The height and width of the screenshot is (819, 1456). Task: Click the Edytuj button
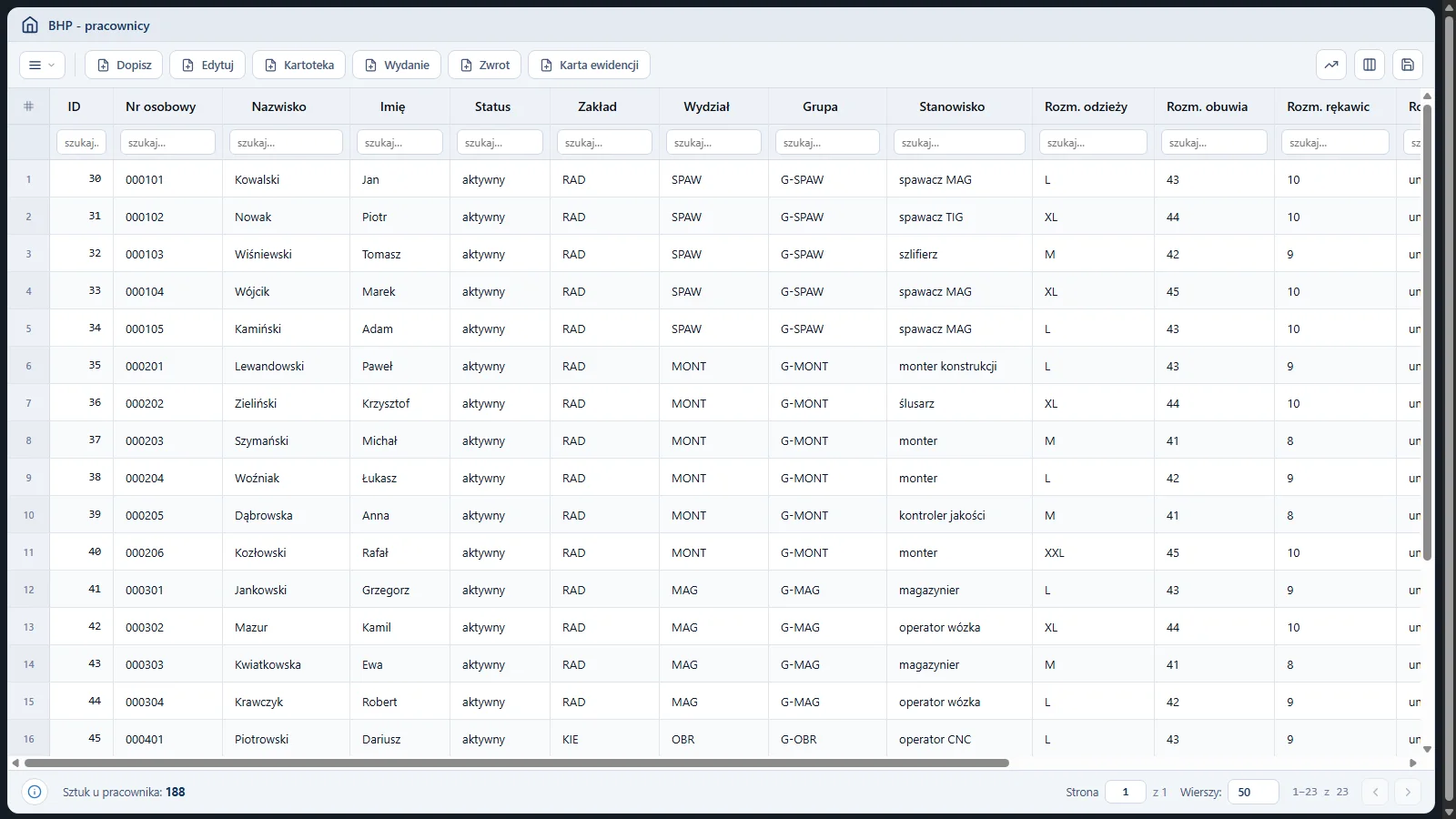coord(207,65)
